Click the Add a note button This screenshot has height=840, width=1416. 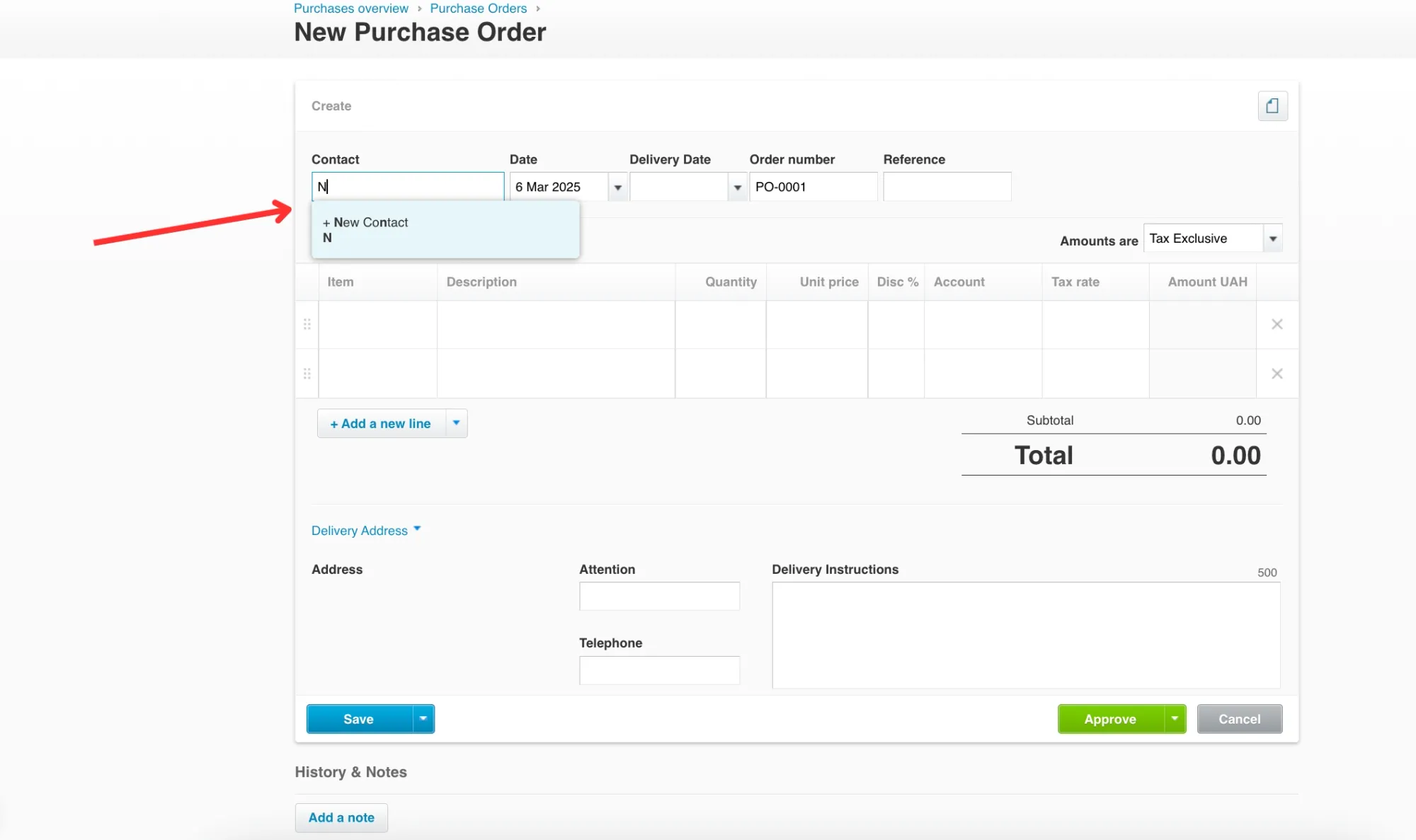click(x=341, y=817)
